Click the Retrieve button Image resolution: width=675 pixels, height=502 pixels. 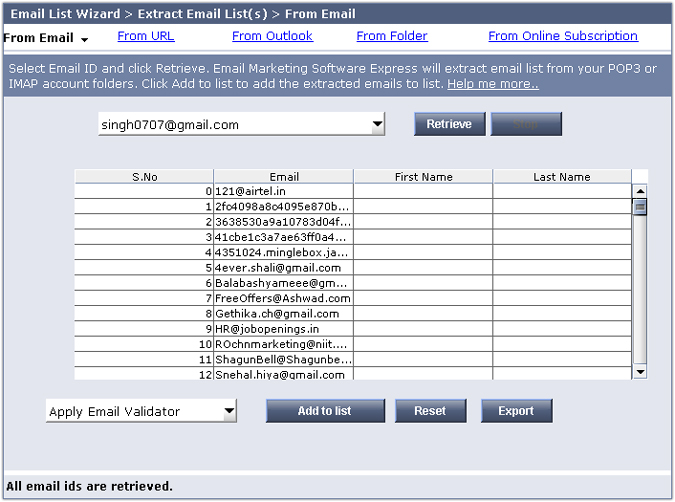(x=449, y=124)
